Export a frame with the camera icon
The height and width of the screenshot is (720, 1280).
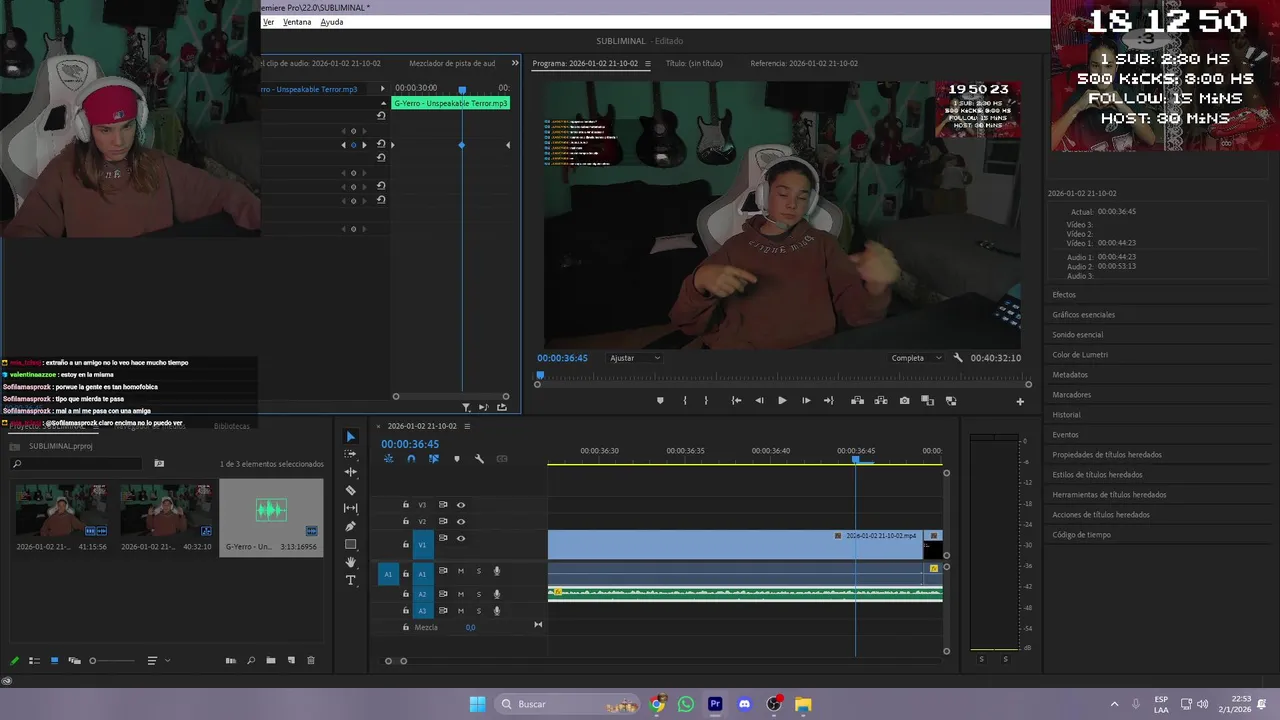(x=904, y=401)
